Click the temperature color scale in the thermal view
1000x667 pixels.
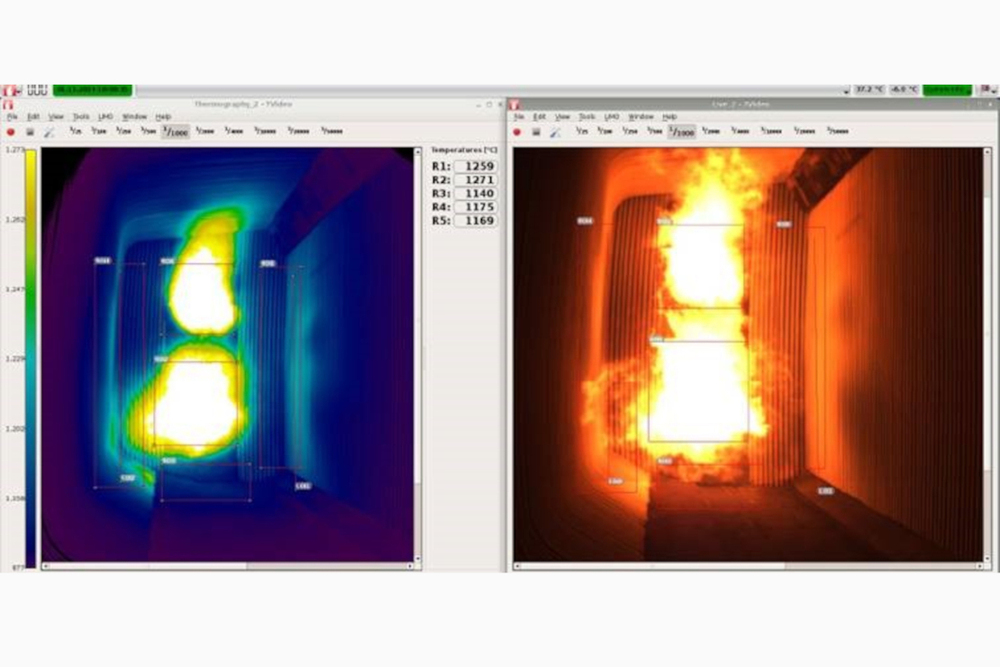pyautogui.click(x=31, y=360)
